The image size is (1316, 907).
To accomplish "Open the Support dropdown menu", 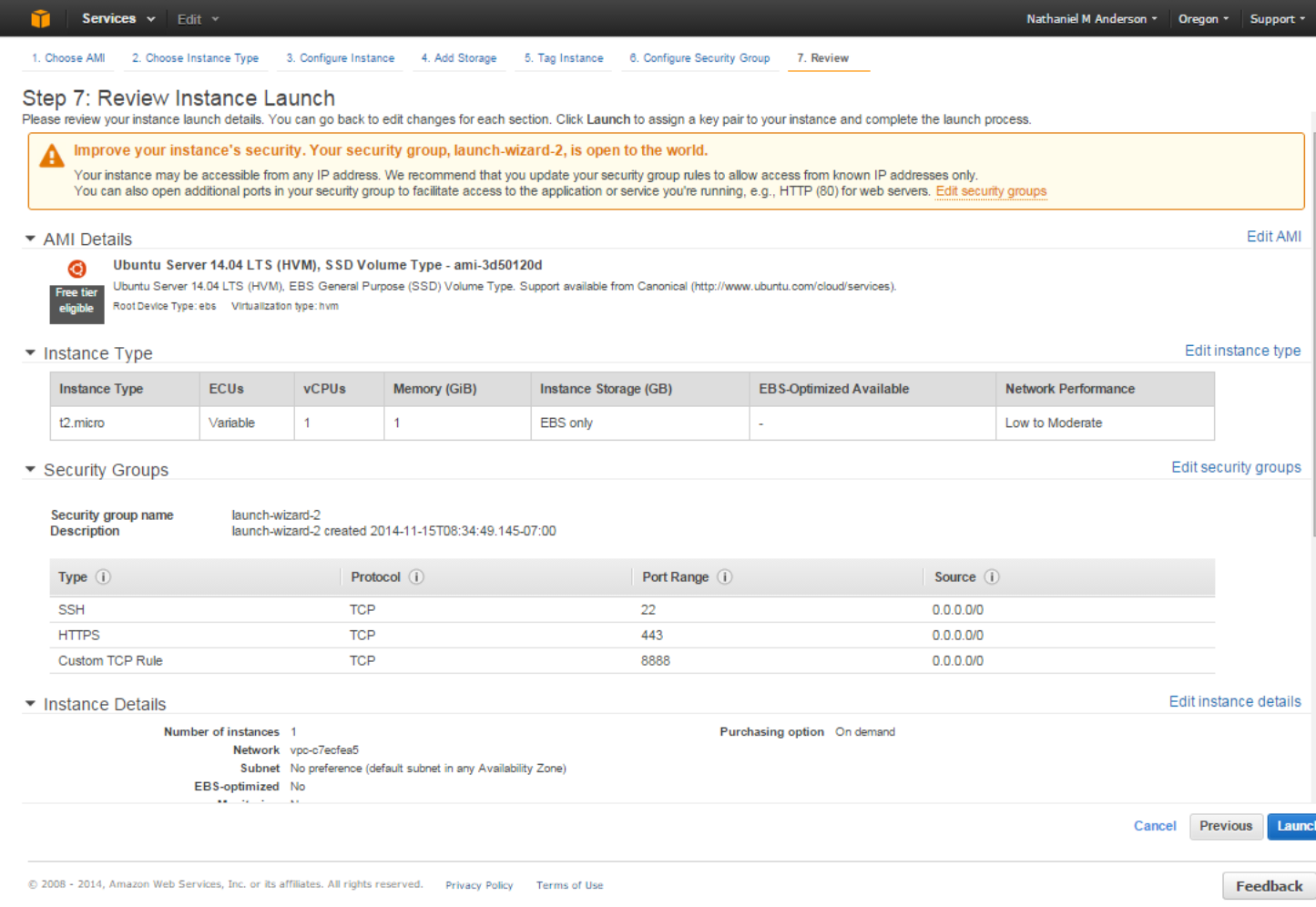I will (x=1277, y=19).
